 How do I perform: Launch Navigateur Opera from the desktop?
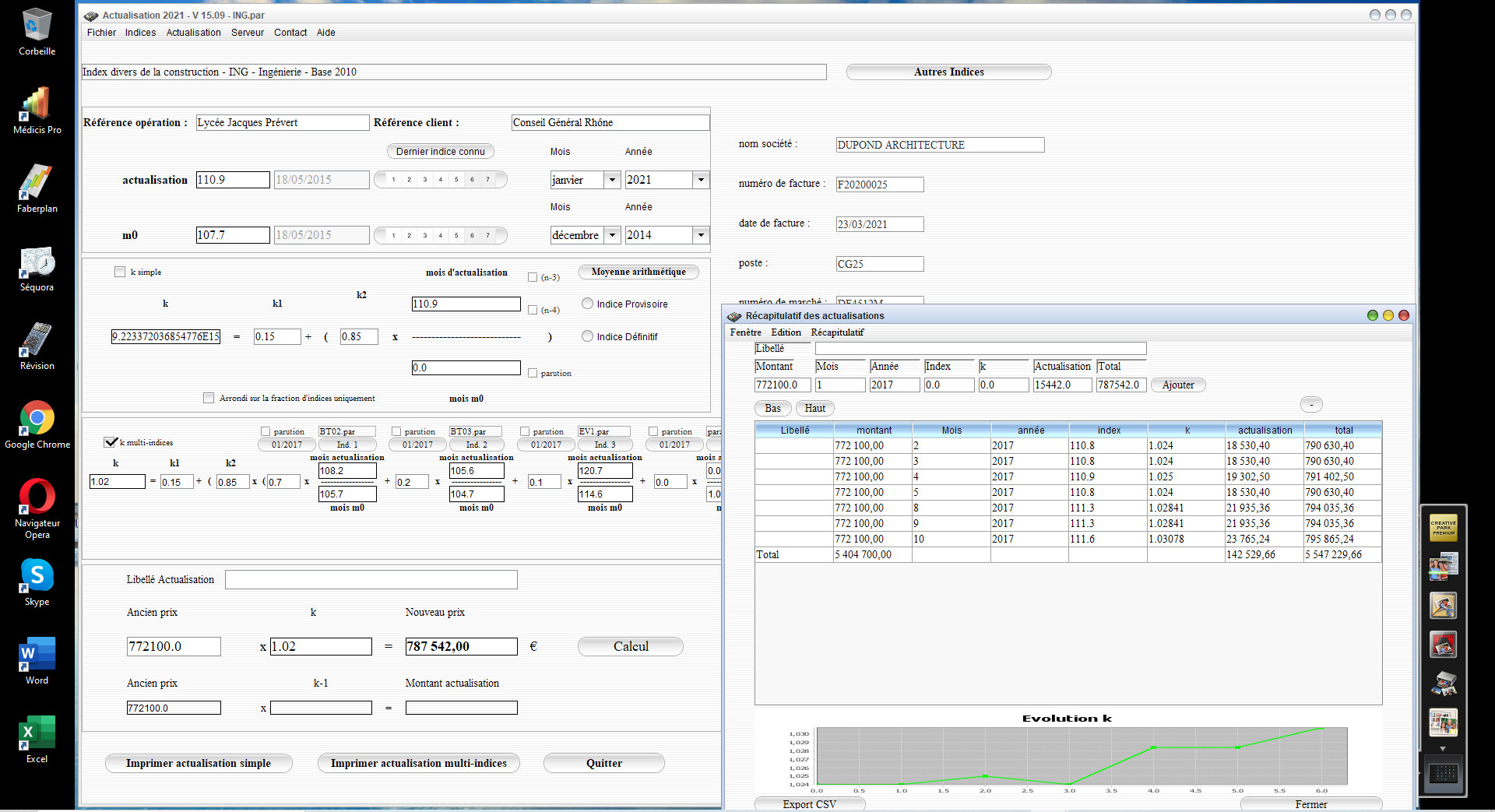[x=37, y=507]
